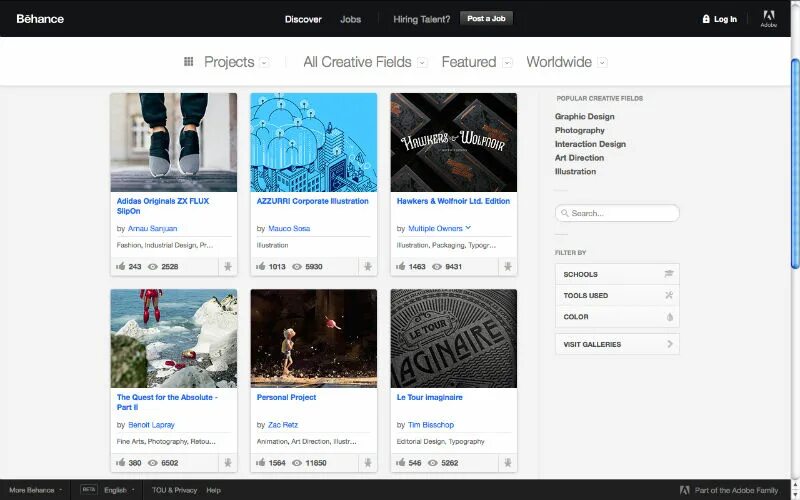Click the thumbs-up icon on the Personal Project card
The image size is (800, 500).
click(260, 462)
